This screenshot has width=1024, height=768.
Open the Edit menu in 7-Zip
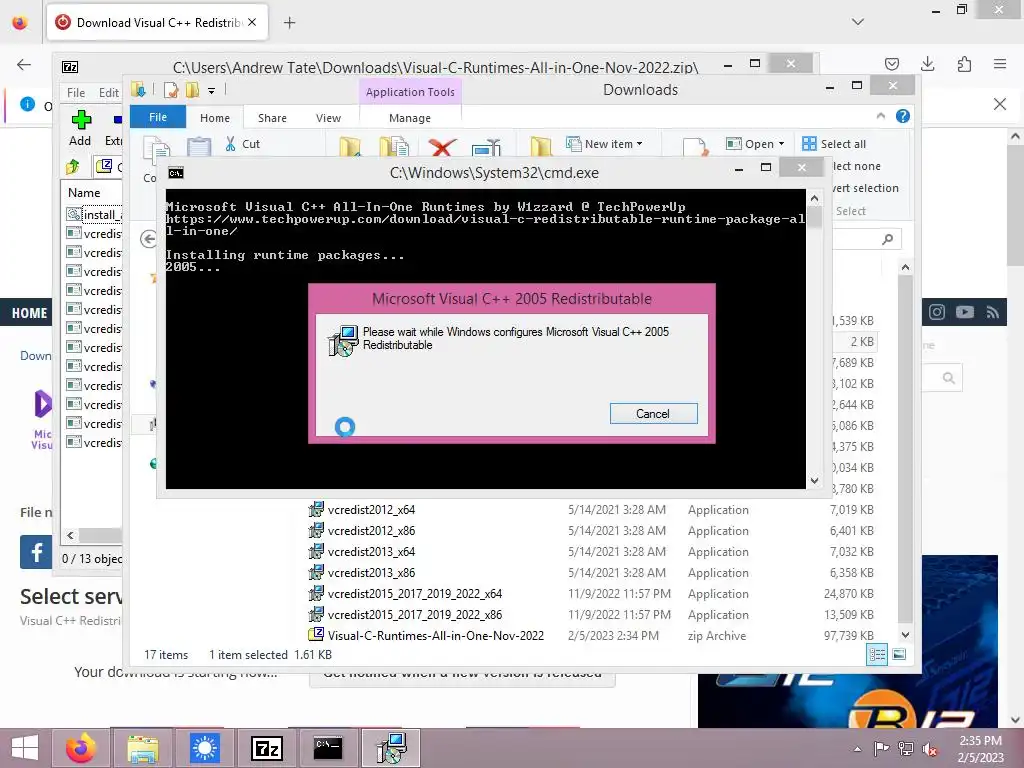108,93
